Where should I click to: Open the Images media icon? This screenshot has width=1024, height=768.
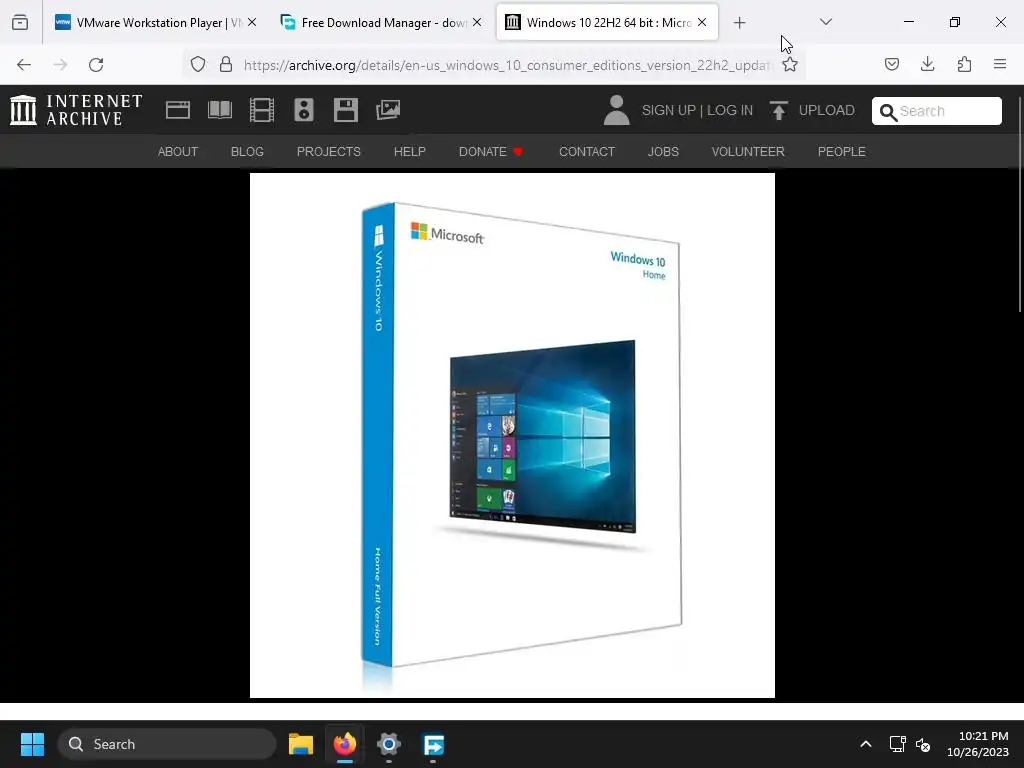(x=388, y=110)
